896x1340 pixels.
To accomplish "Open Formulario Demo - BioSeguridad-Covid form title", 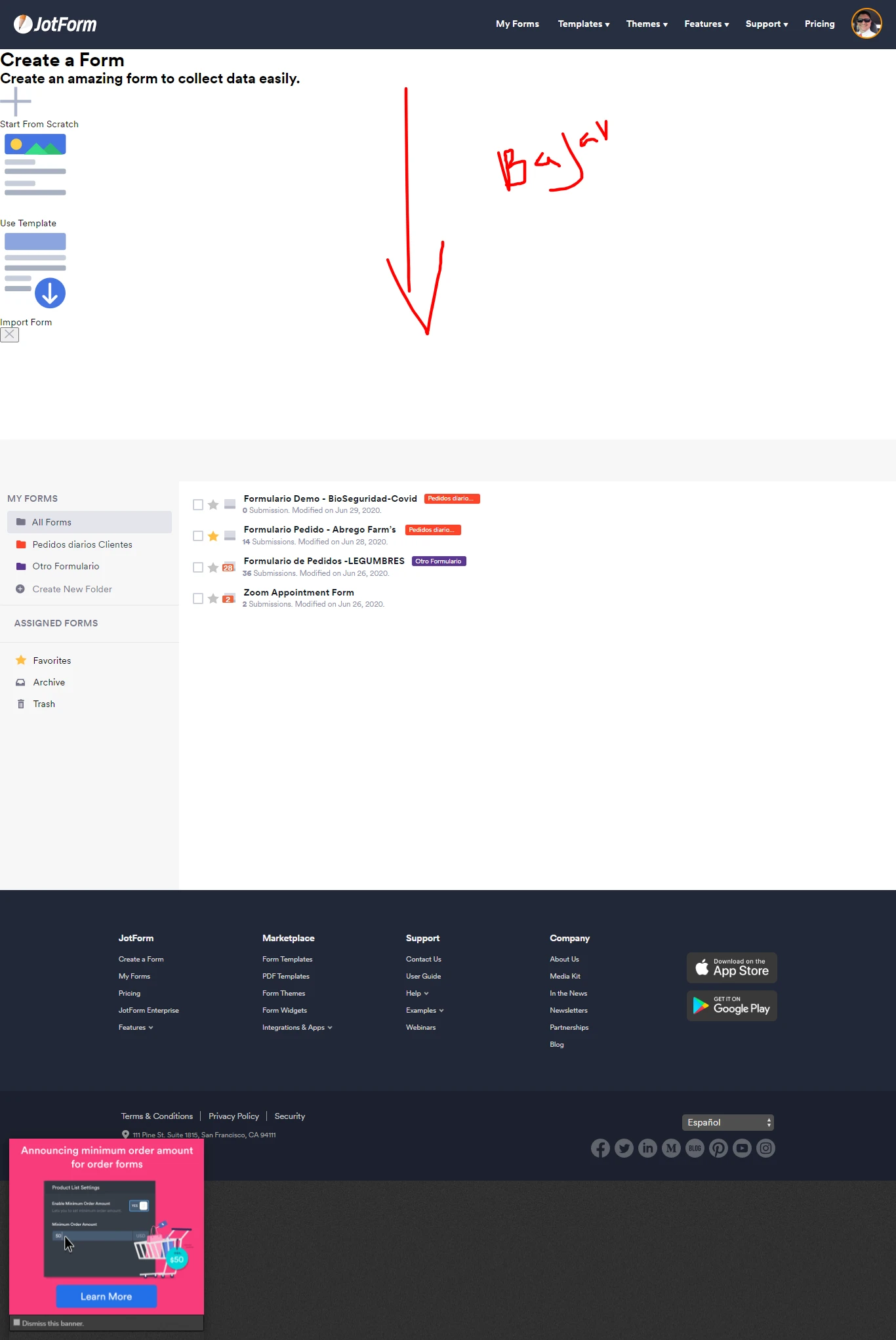I will point(330,498).
